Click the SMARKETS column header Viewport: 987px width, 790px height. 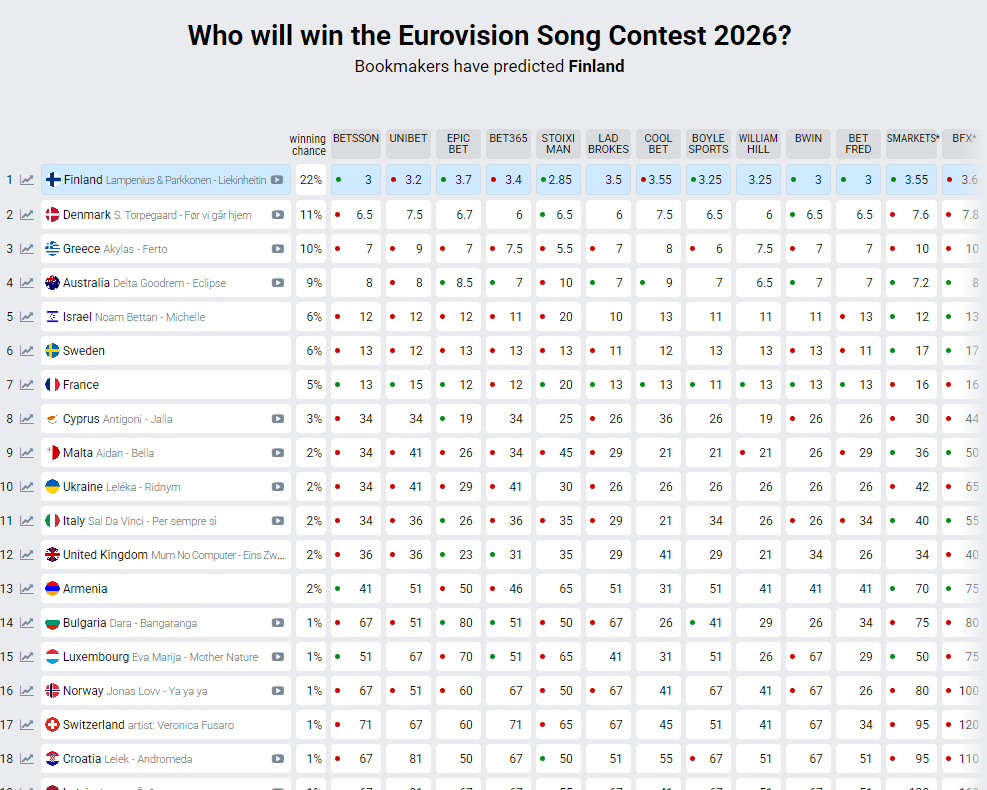coord(912,139)
